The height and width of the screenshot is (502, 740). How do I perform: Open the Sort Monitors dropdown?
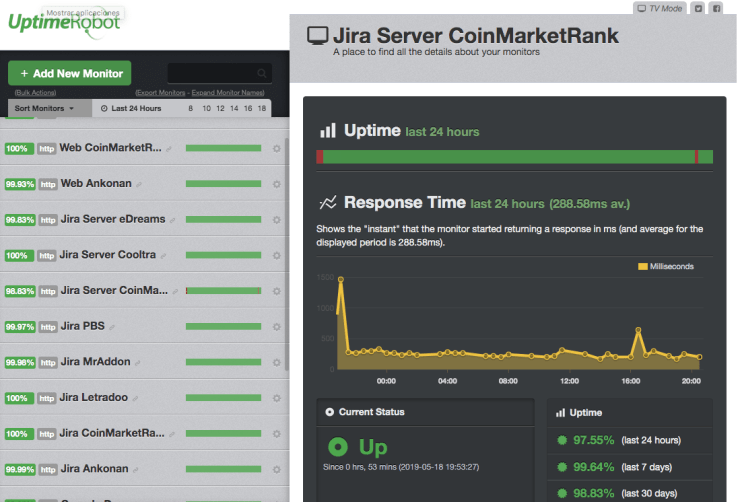click(x=47, y=108)
